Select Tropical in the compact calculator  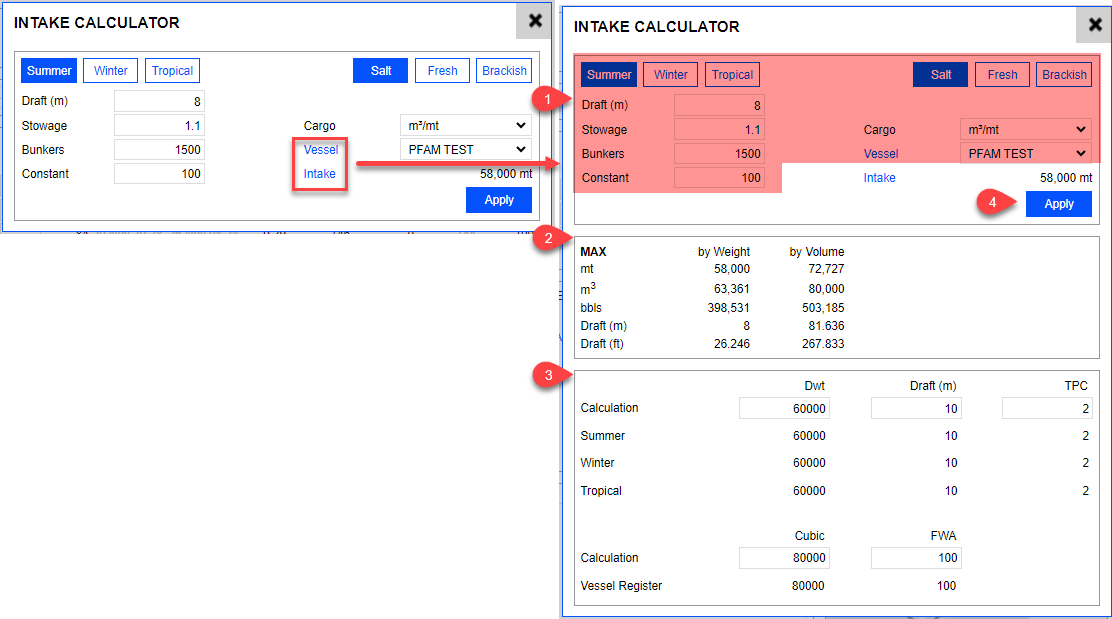(x=172, y=71)
